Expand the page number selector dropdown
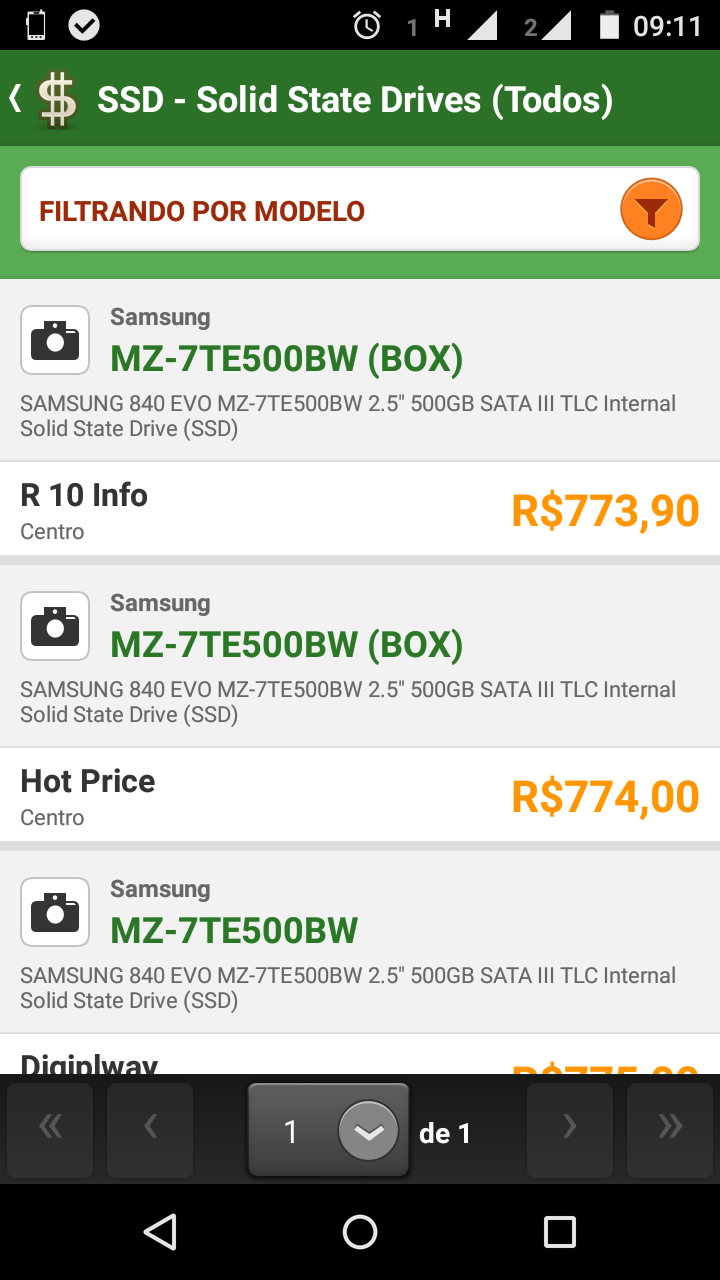This screenshot has height=1280, width=720. 368,1131
